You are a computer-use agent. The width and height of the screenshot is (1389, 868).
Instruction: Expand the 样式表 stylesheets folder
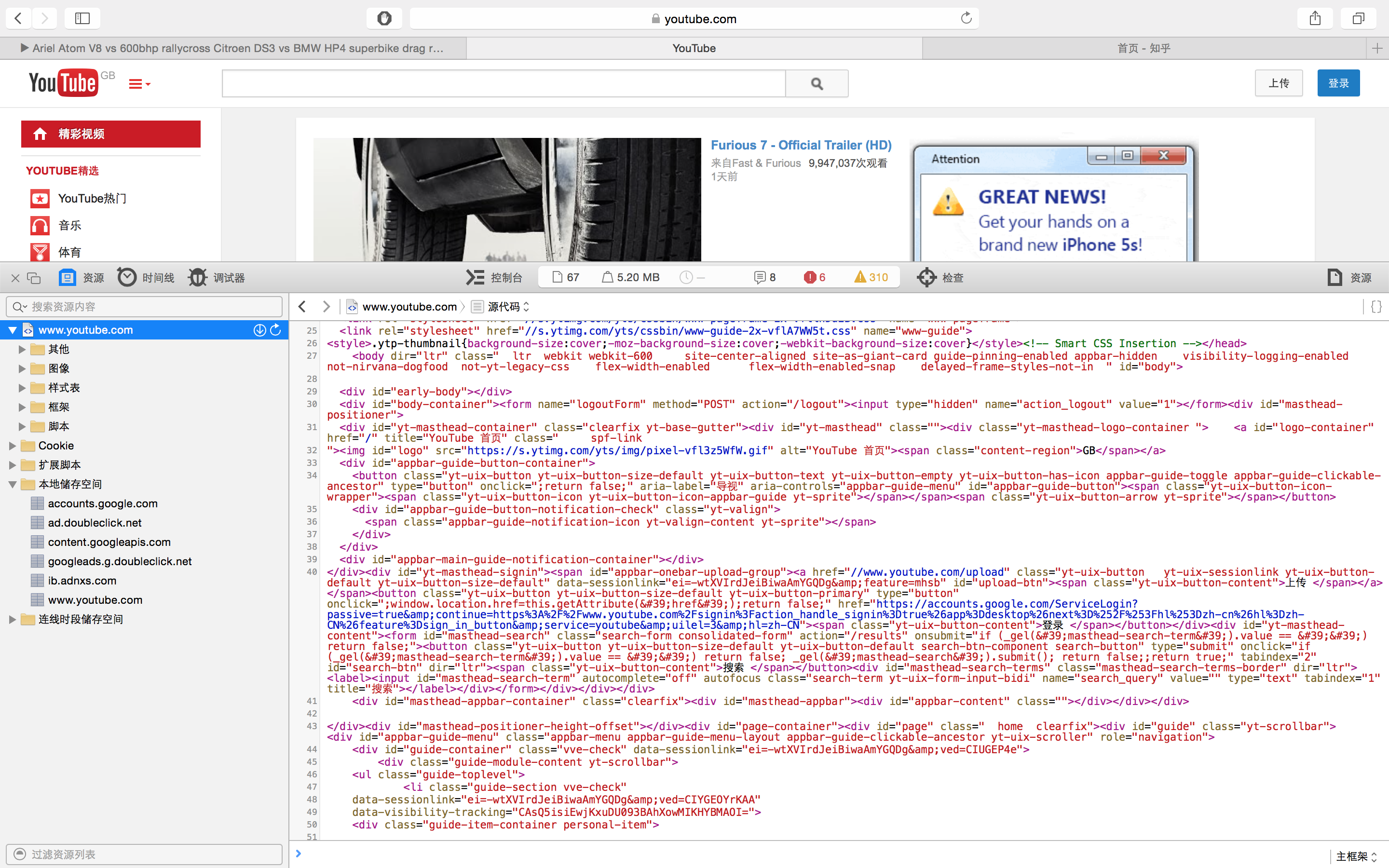(x=22, y=388)
